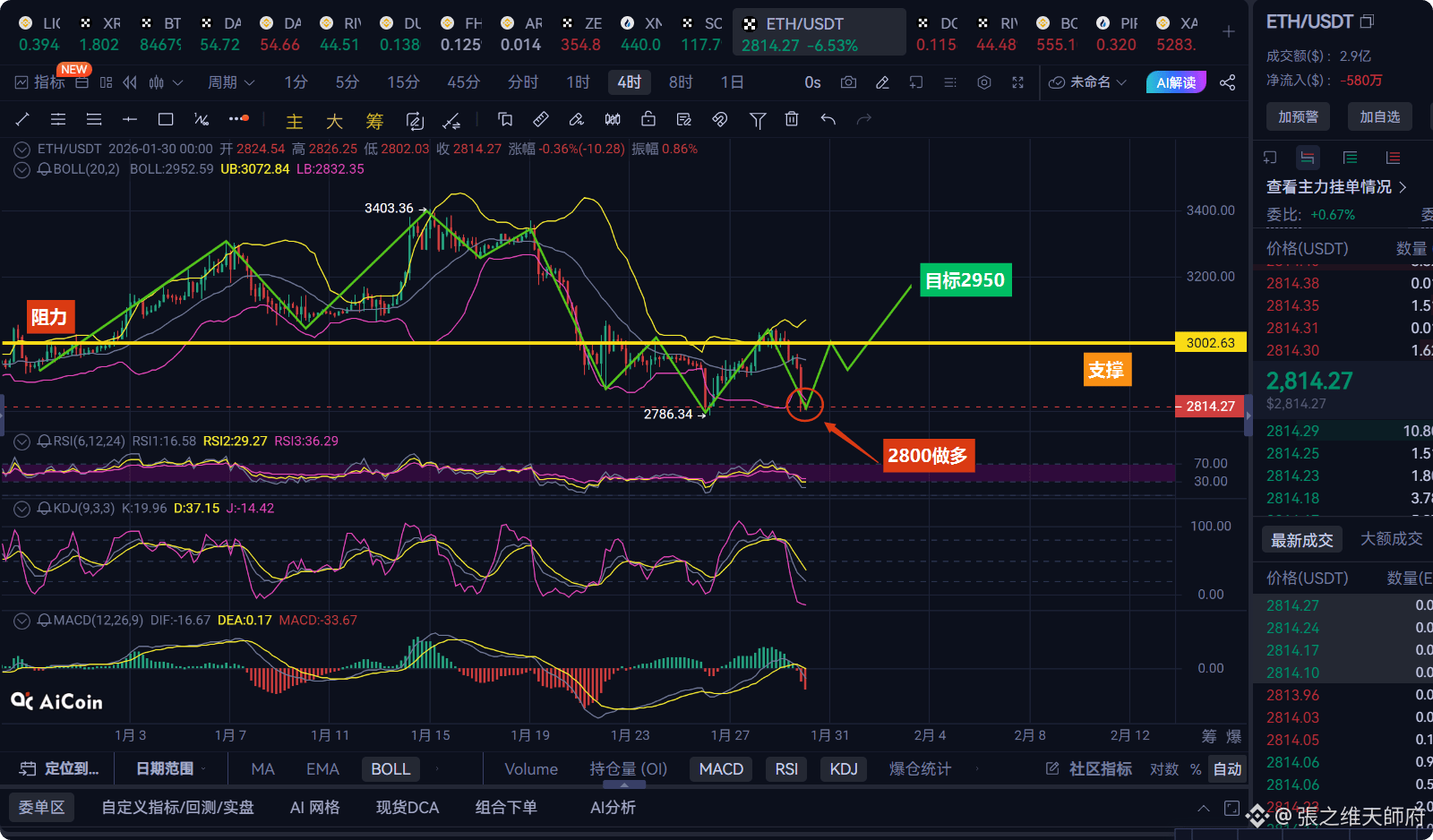
Task: Open the more drawing tools dots menu
Action: pyautogui.click(x=237, y=118)
